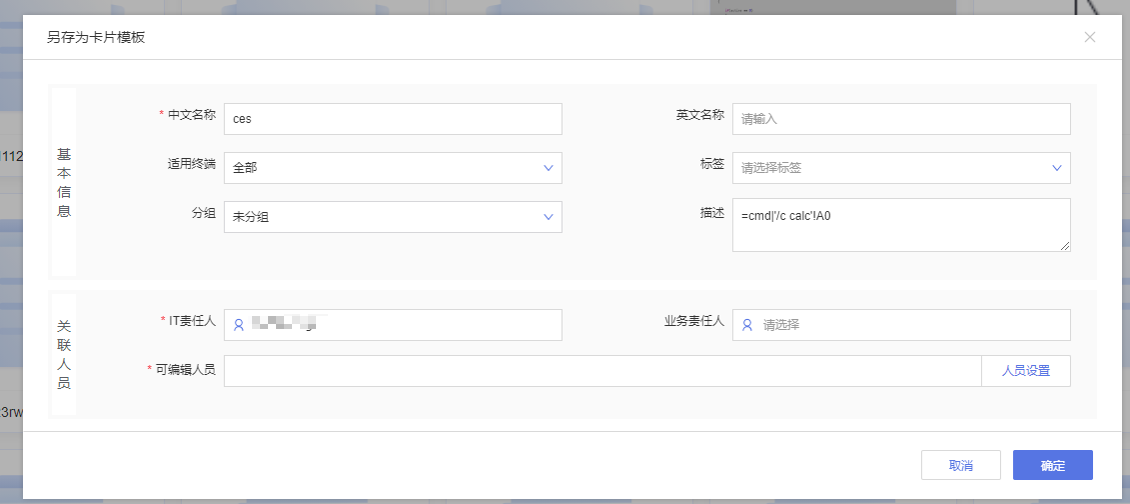This screenshot has height=504, width=1130.
Task: Click the 全部 value in 适用终端 select
Action: [x=245, y=168]
